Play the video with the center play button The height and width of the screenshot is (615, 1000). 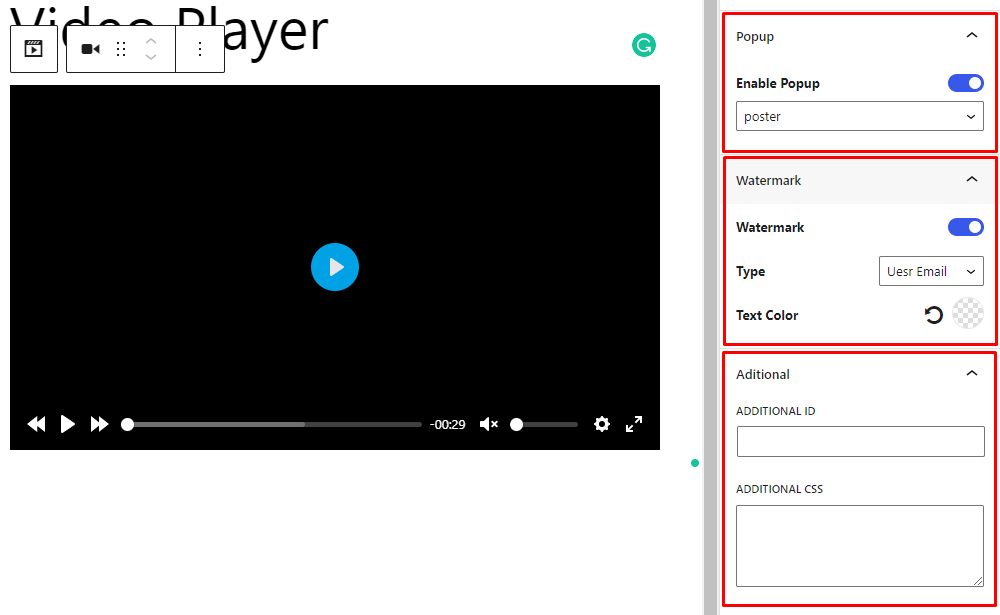point(334,266)
